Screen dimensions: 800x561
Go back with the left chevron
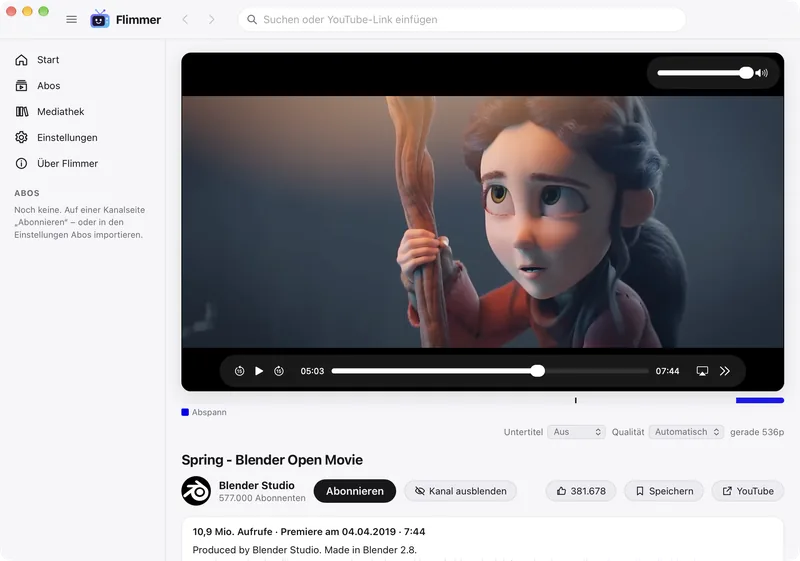pos(185,19)
